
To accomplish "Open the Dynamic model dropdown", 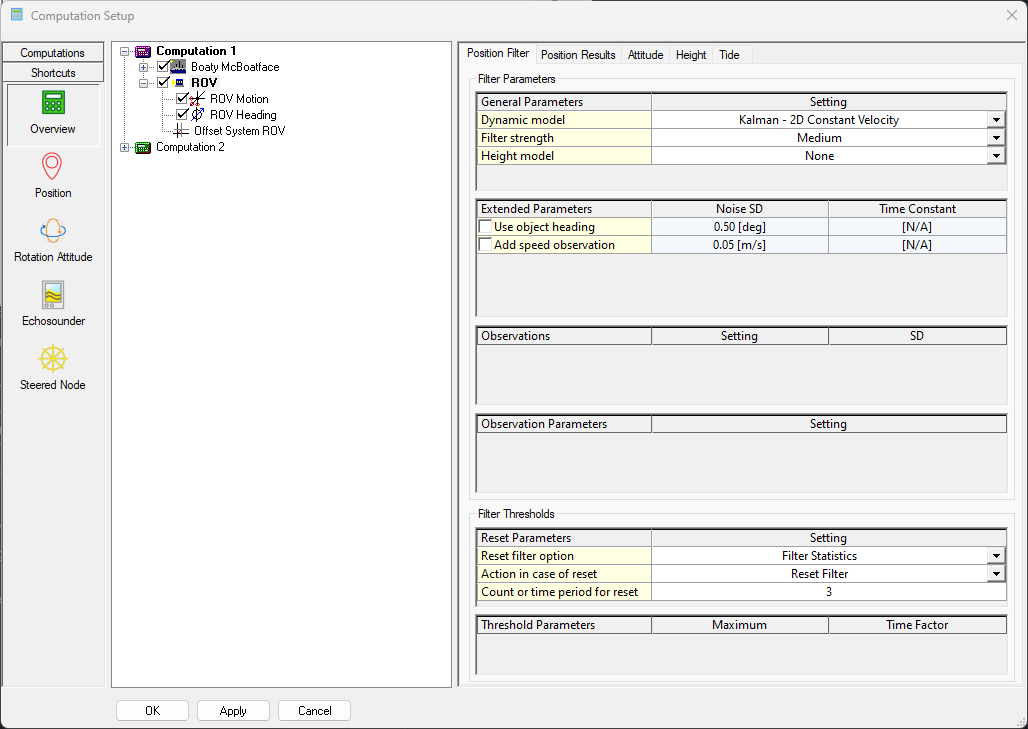I will tap(996, 120).
